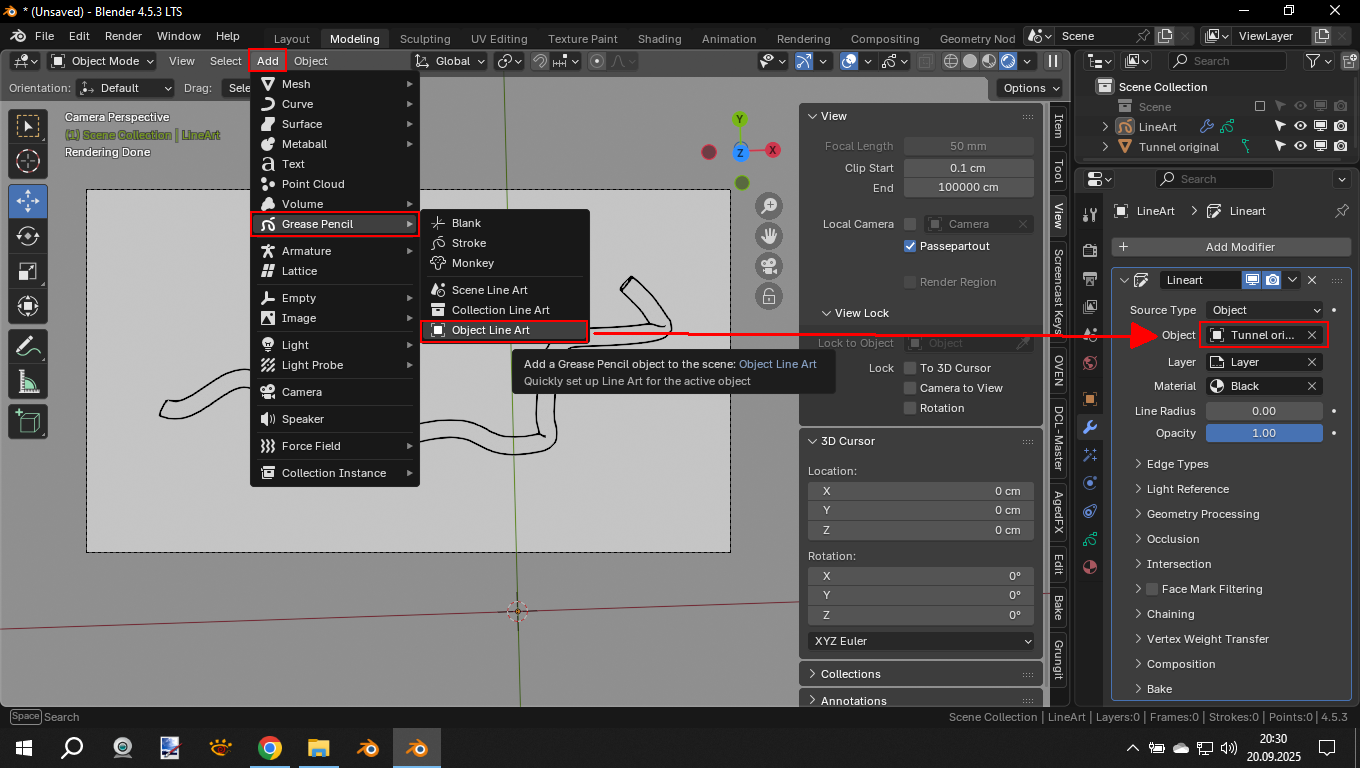Click the Add Cube tool
This screenshot has height=768, width=1360.
[x=28, y=421]
